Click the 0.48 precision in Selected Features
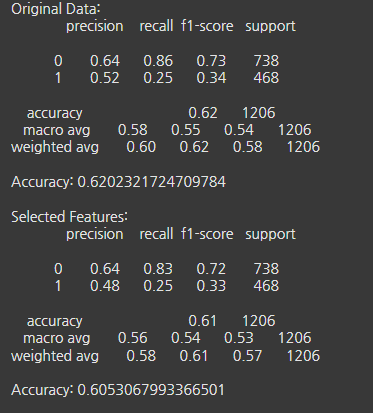Screen dimensions: 373x413 pos(105,286)
